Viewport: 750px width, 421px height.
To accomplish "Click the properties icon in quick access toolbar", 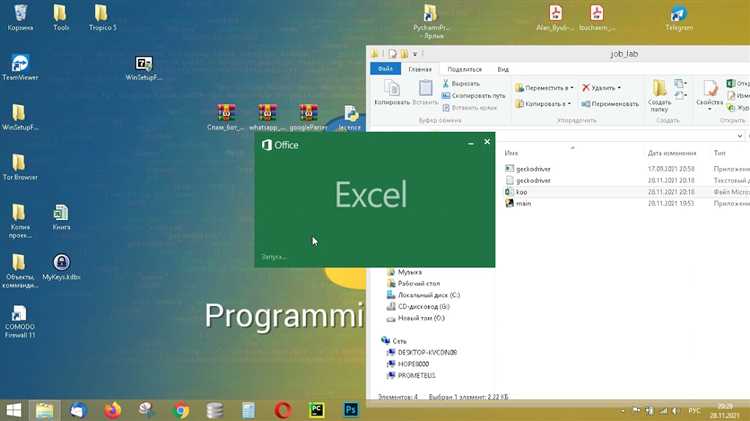I will pyautogui.click(x=393, y=54).
